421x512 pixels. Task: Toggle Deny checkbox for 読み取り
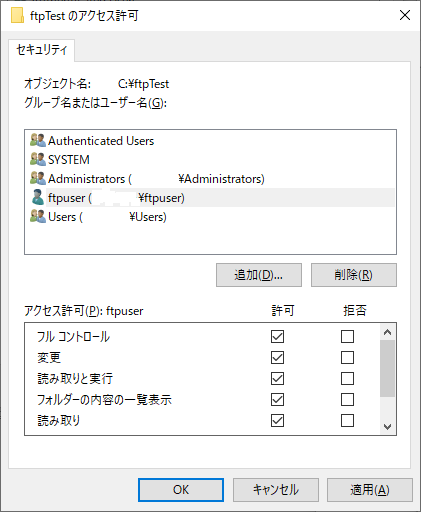click(x=347, y=420)
